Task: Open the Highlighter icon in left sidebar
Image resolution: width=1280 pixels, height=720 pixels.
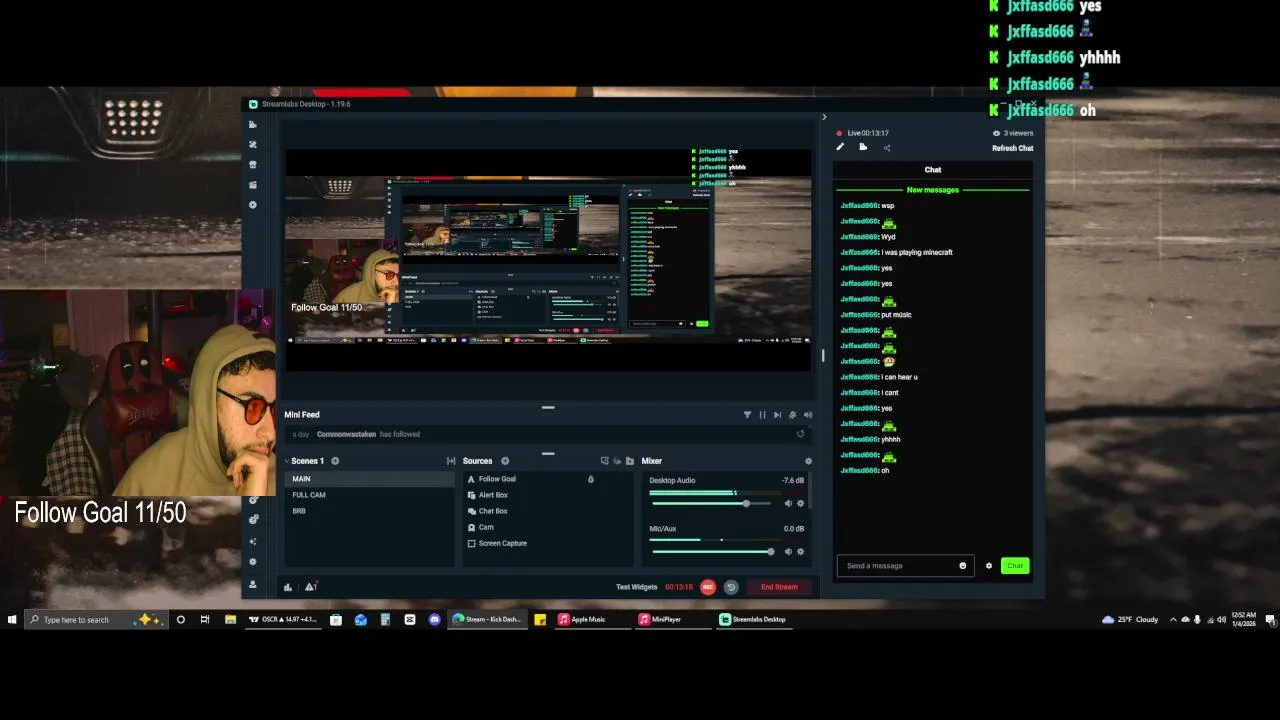Action: point(253,184)
